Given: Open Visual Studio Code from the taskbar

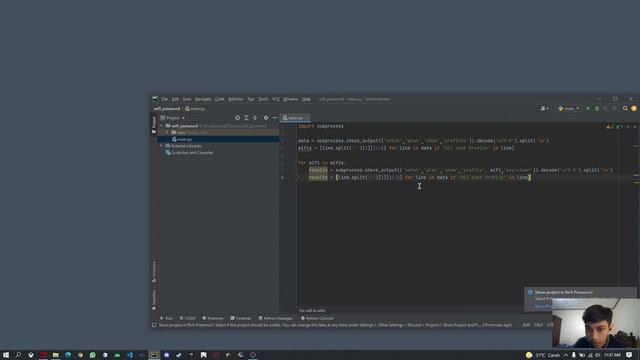Looking at the screenshot, I should tap(129, 355).
